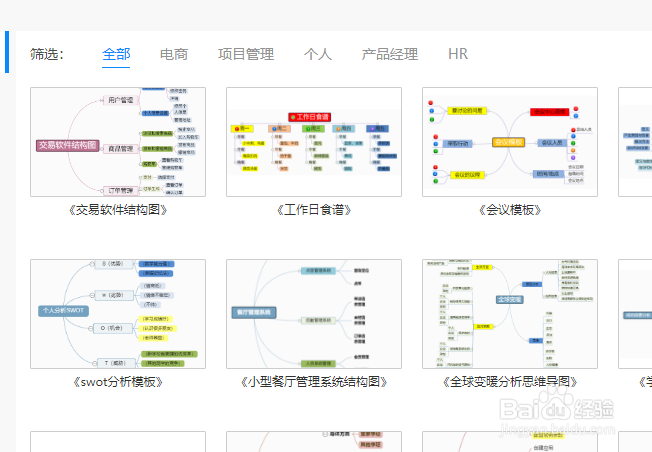Open the swot分析模板 thumbnail preview
652x452 pixels.
(x=118, y=314)
